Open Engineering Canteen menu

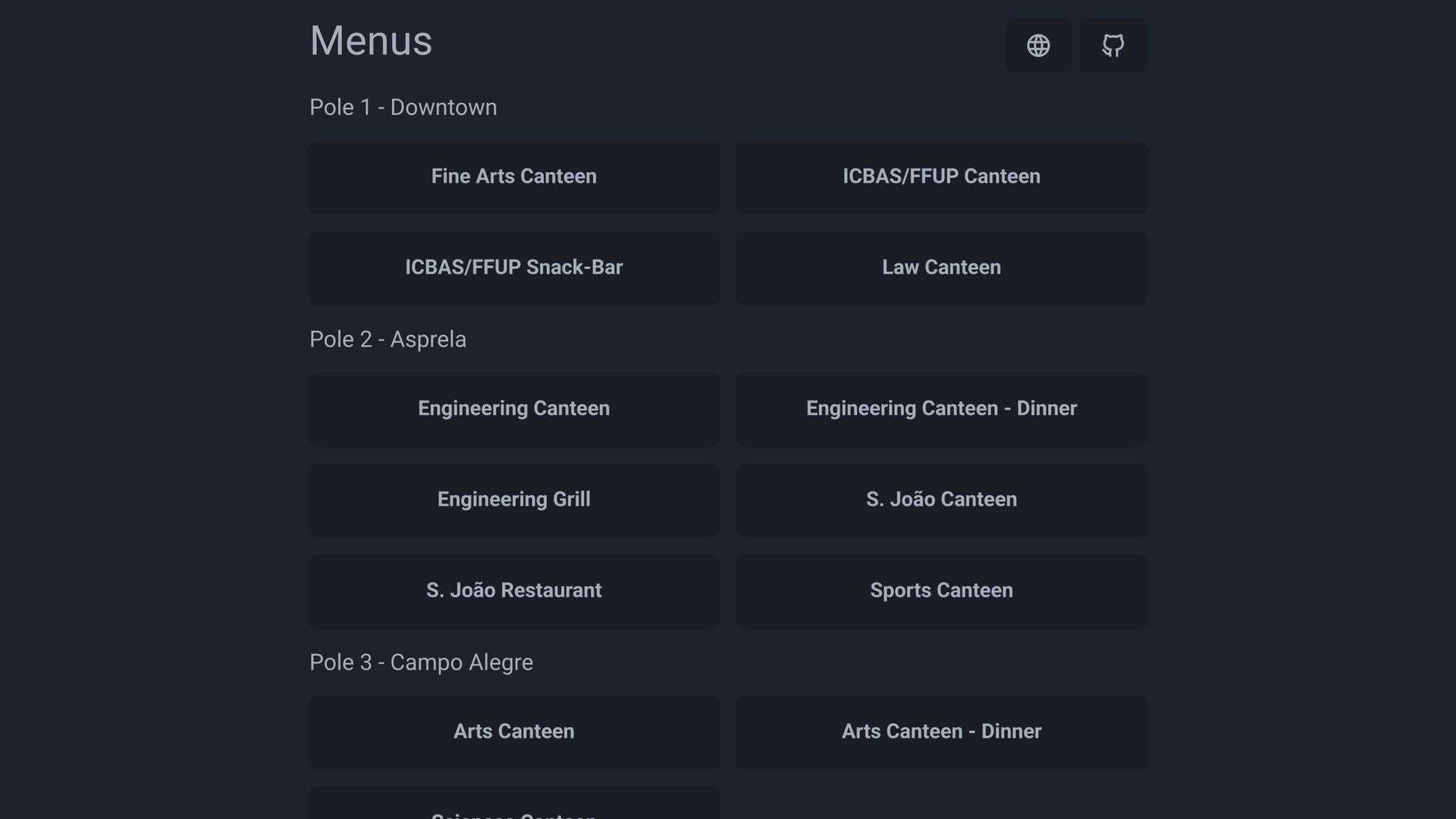coord(513,409)
